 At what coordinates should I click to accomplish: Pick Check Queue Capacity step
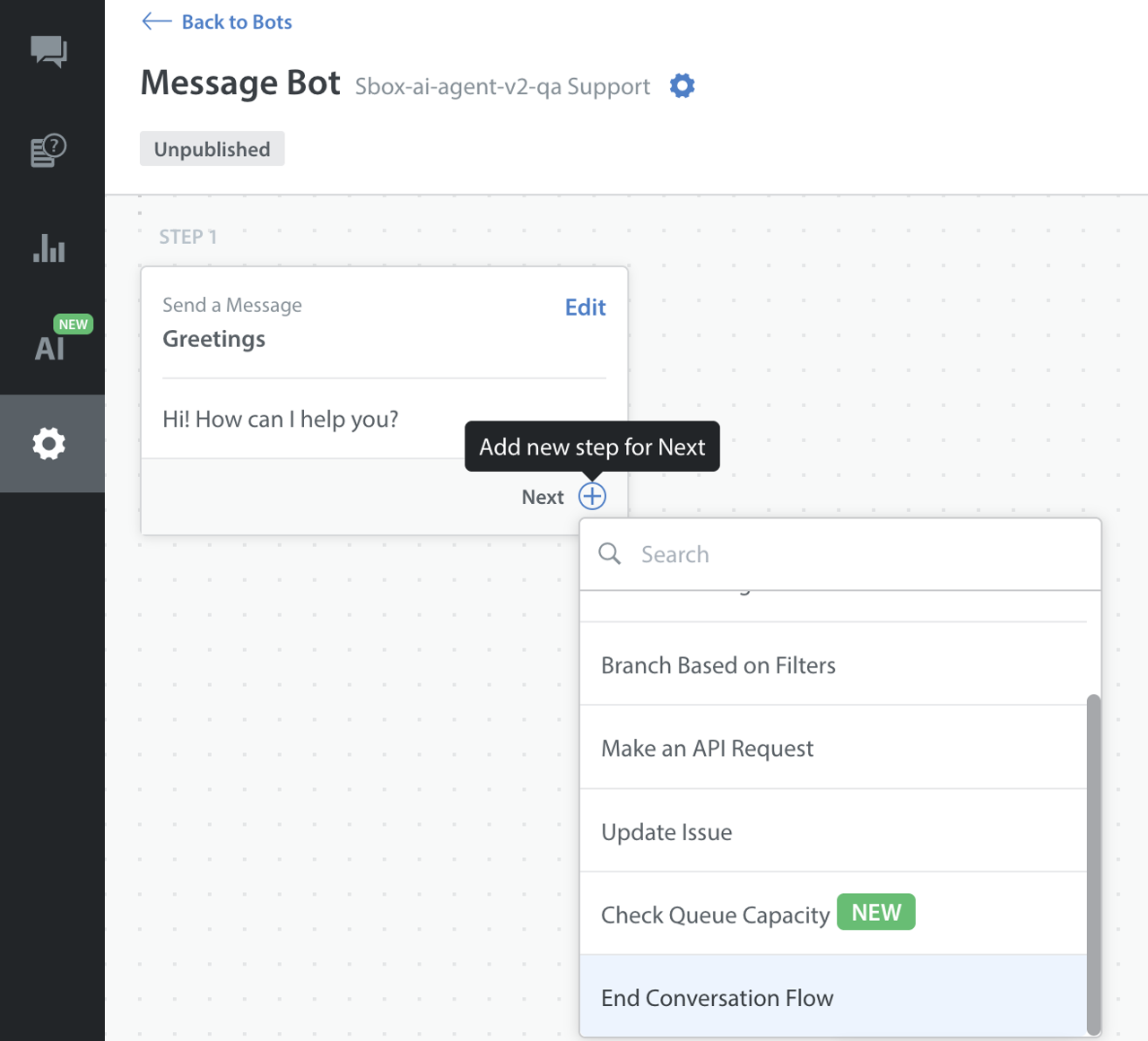715,915
